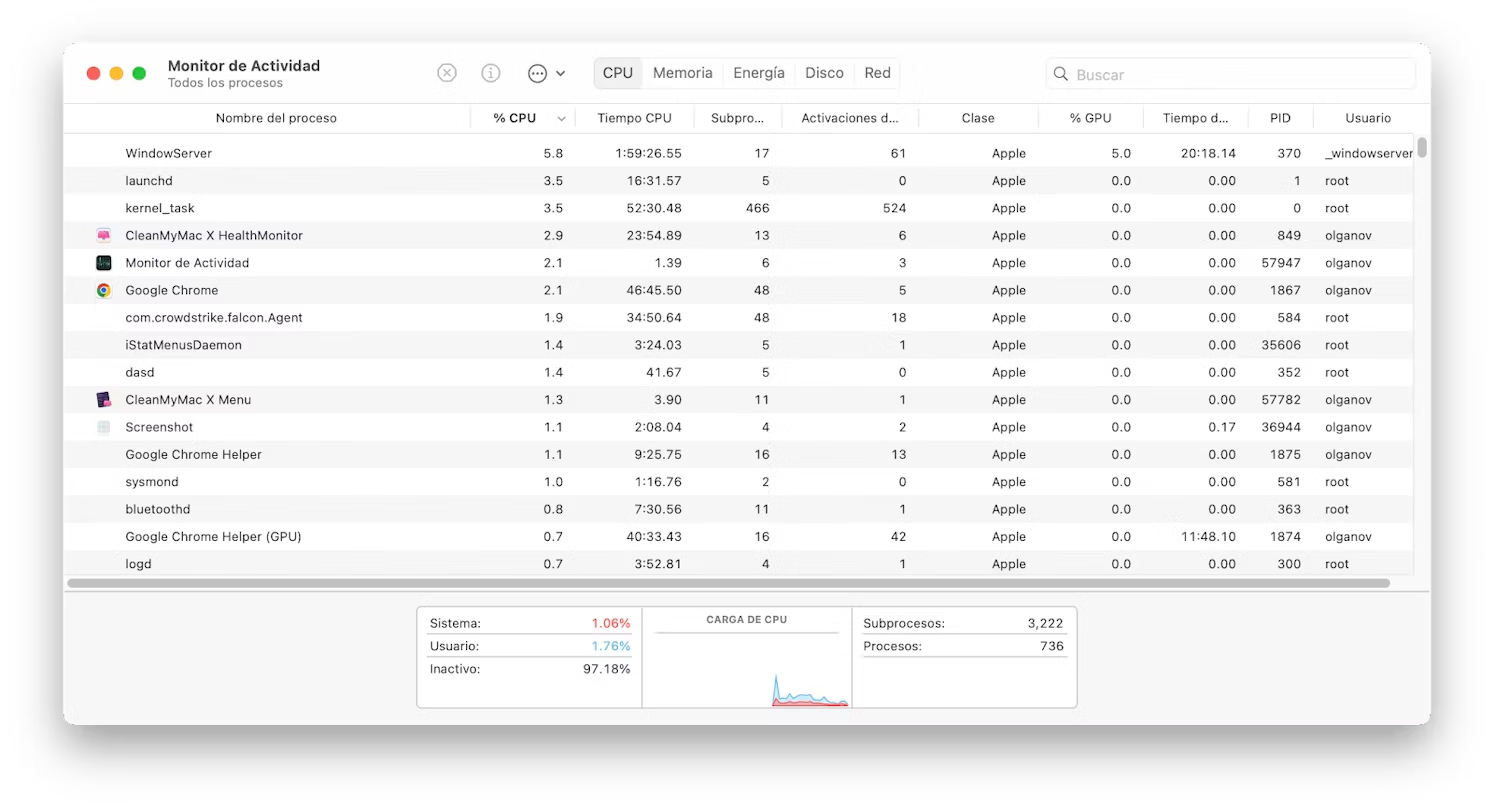Click the 466 subprocesses value for kernel_task
This screenshot has height=809, width=1494.
(x=757, y=209)
